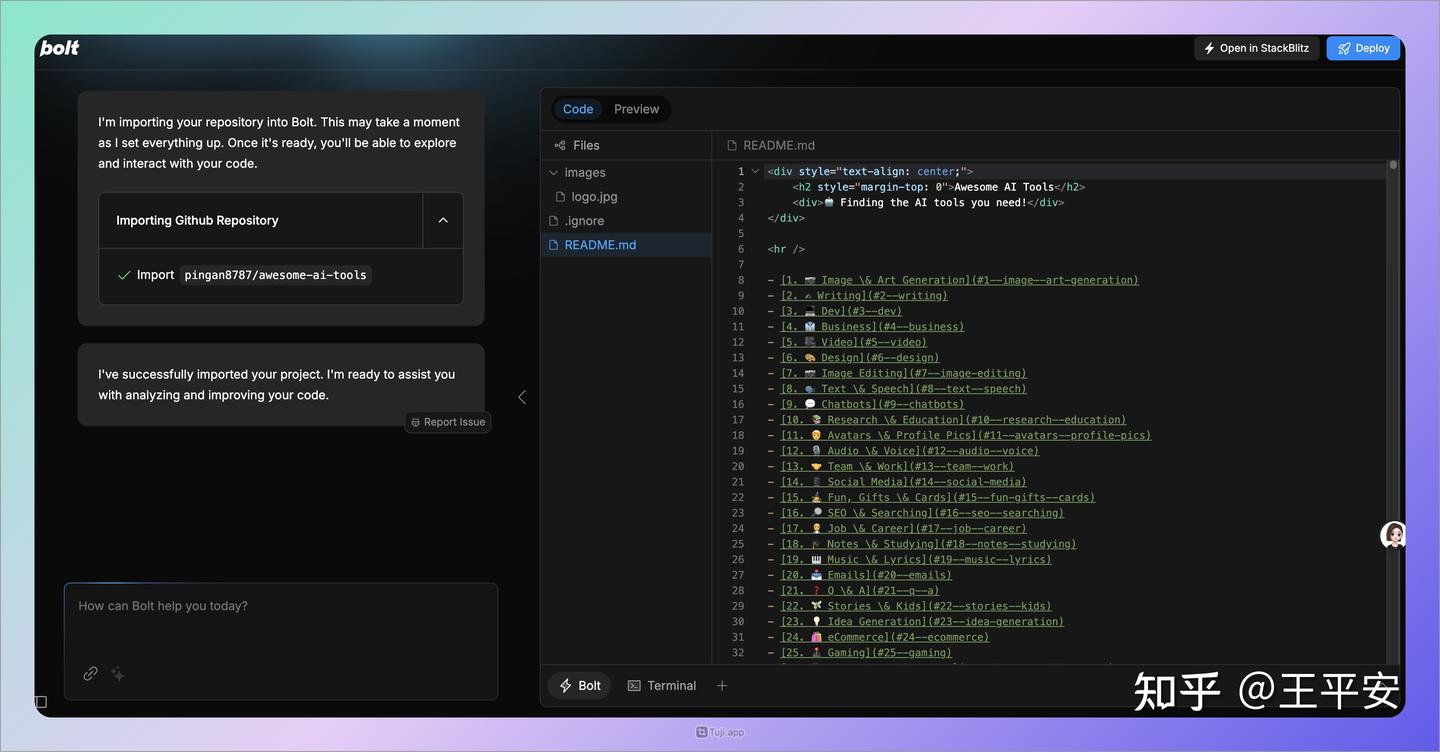Add a new terminal with the plus icon
This screenshot has width=1440, height=752.
(722, 686)
